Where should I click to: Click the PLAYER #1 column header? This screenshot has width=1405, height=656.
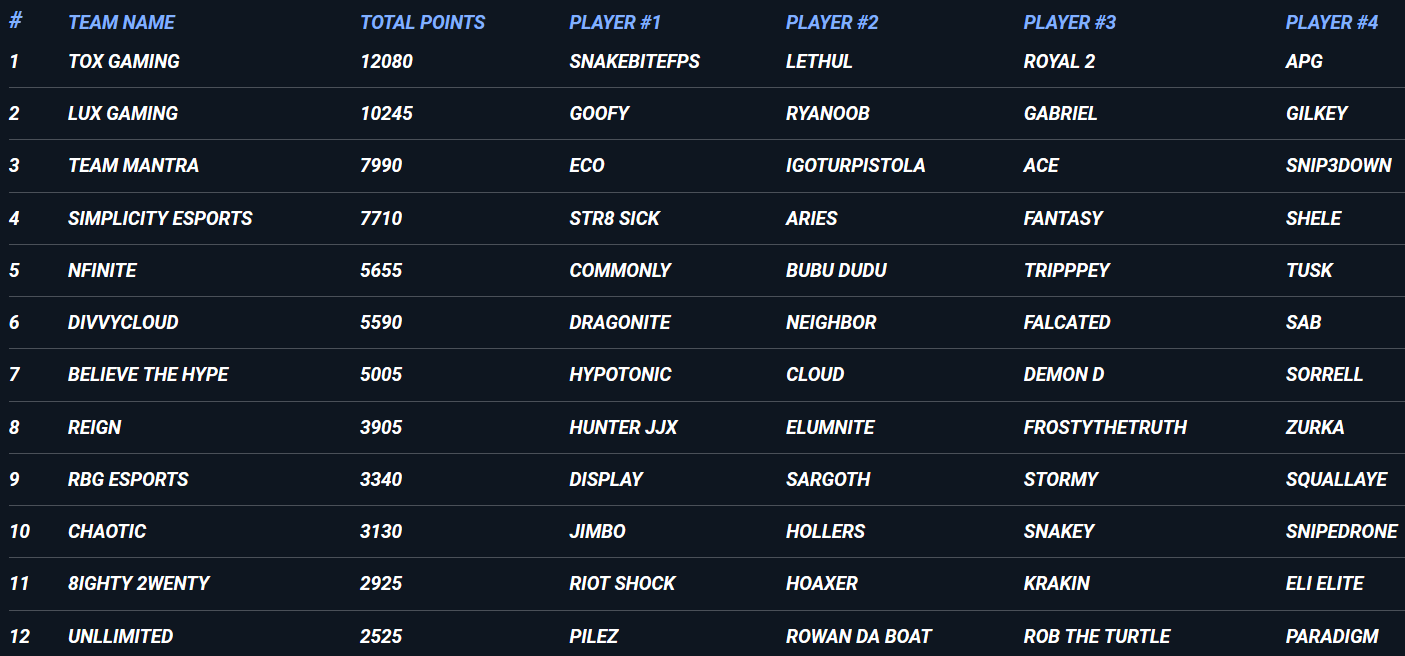[x=615, y=22]
